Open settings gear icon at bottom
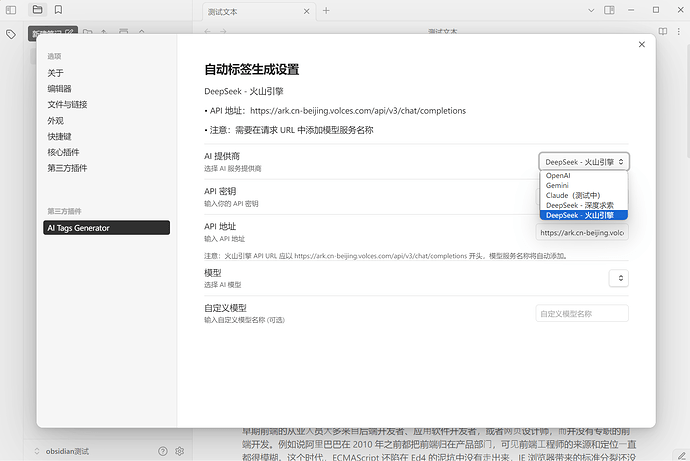This screenshot has width=690, height=461. coord(180,451)
